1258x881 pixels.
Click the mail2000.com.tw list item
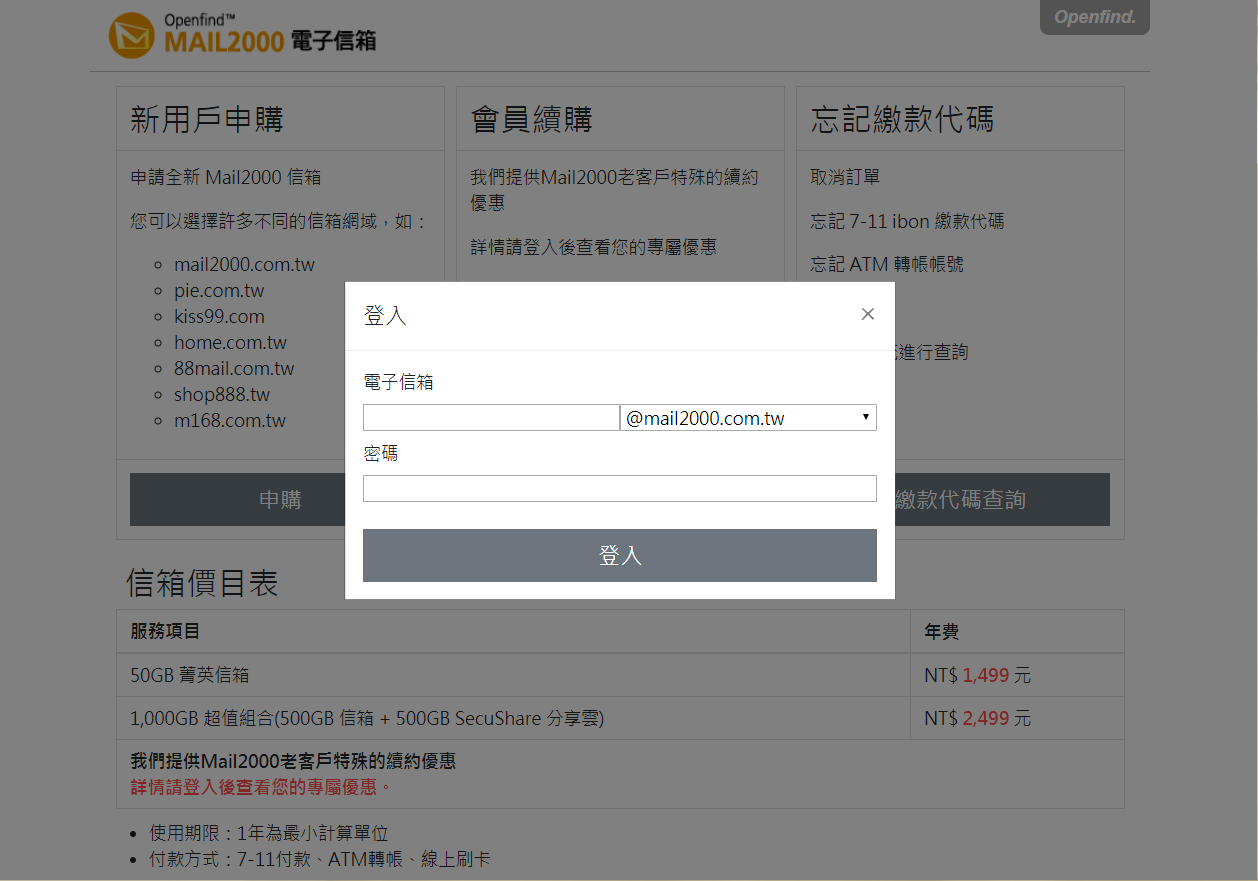[x=244, y=265]
